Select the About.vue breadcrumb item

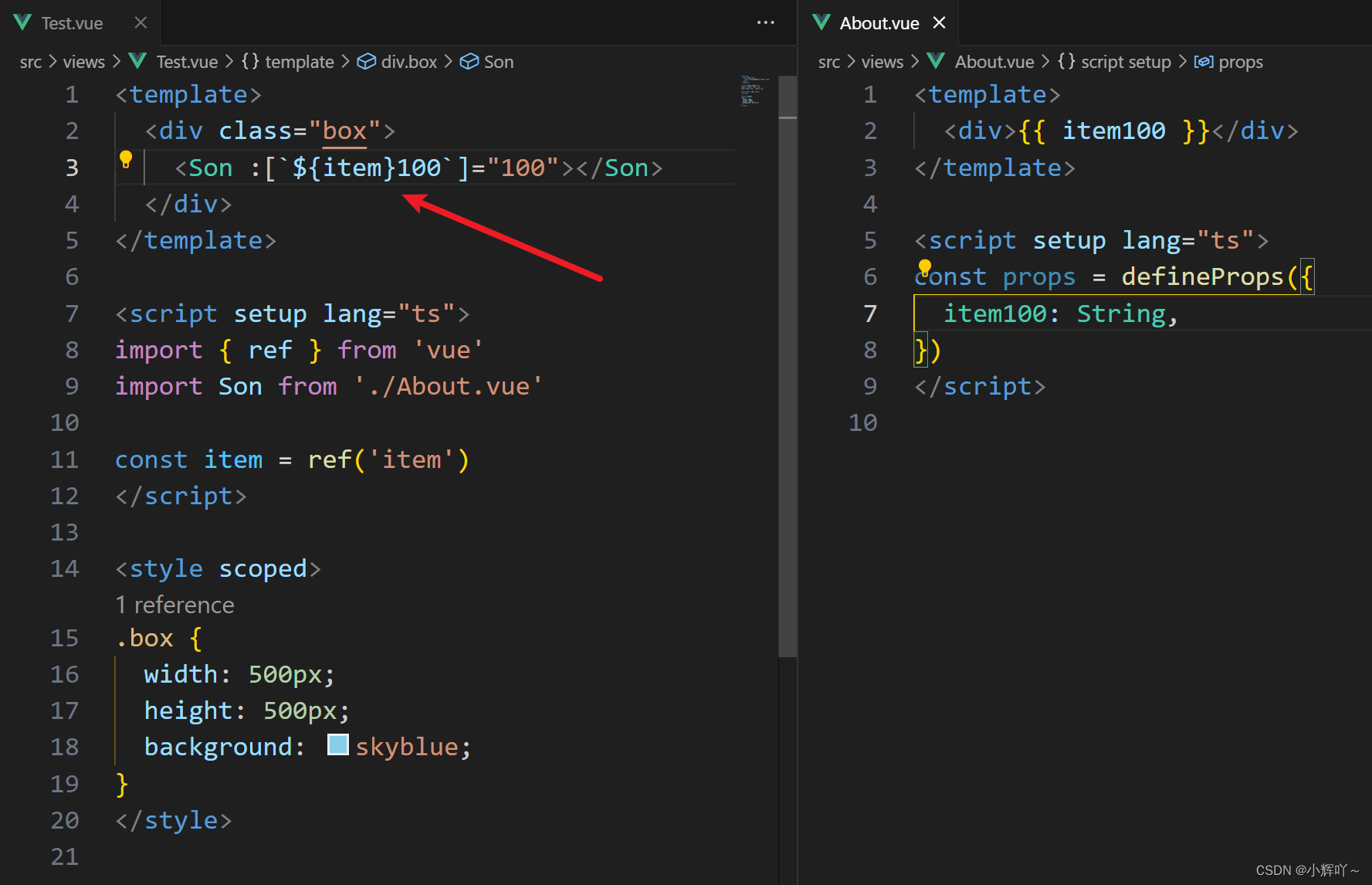[x=994, y=62]
